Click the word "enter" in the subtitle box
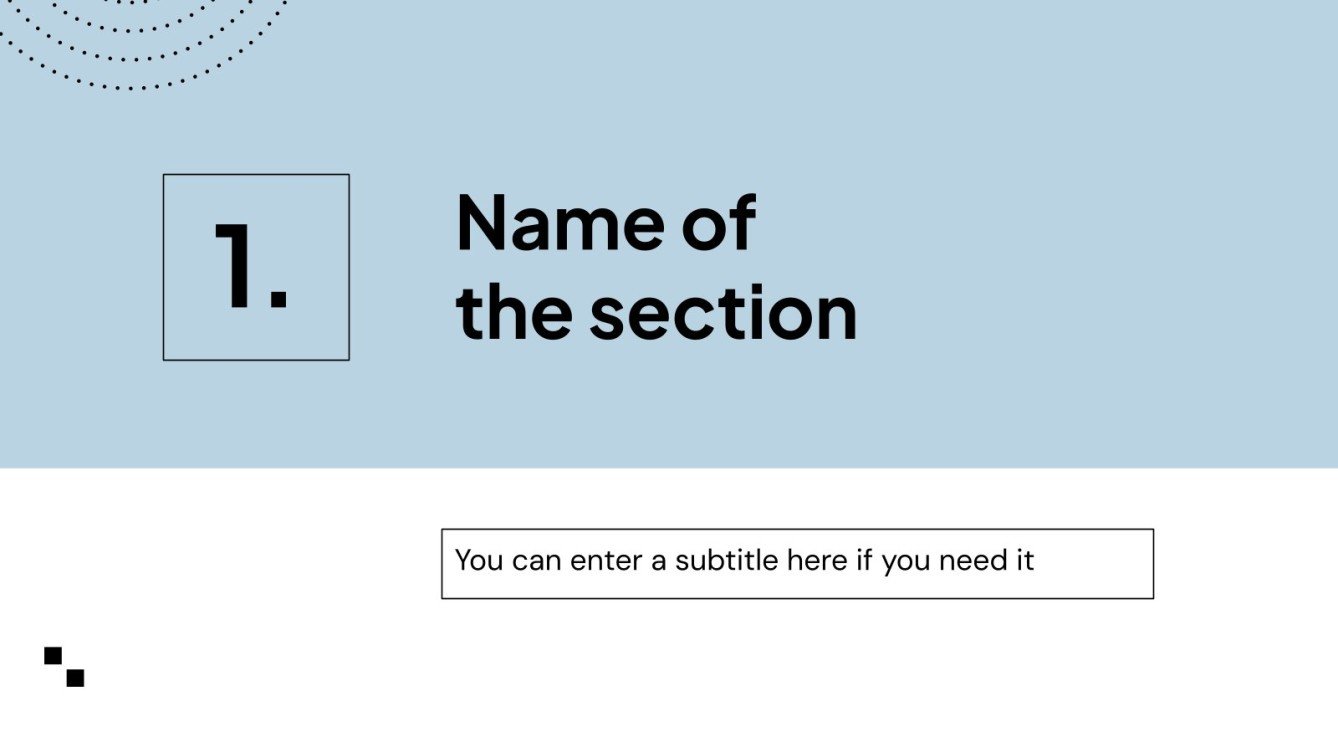This screenshot has width=1338, height=753. [x=606, y=560]
